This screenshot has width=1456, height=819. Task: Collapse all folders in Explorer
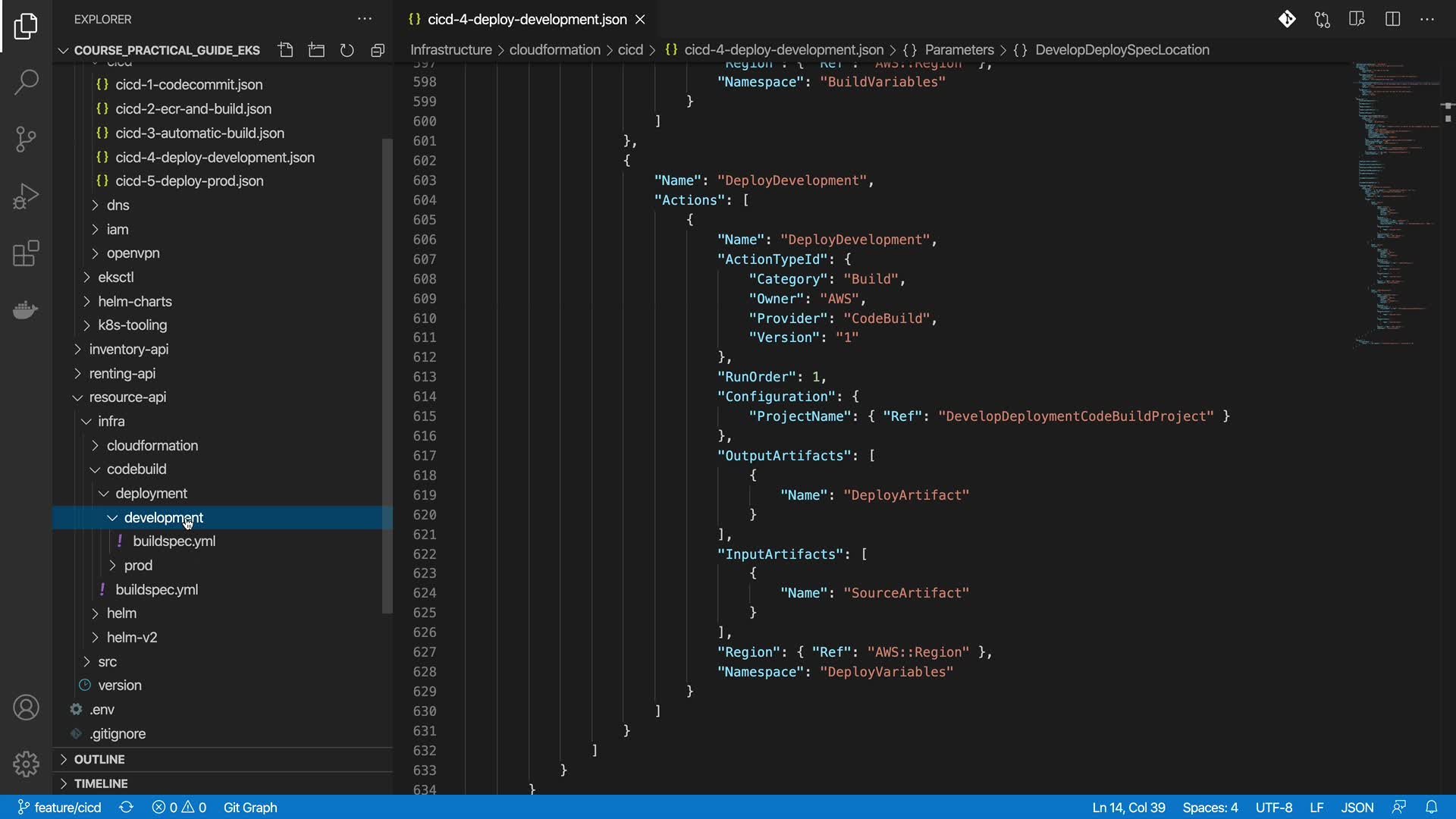pos(378,50)
